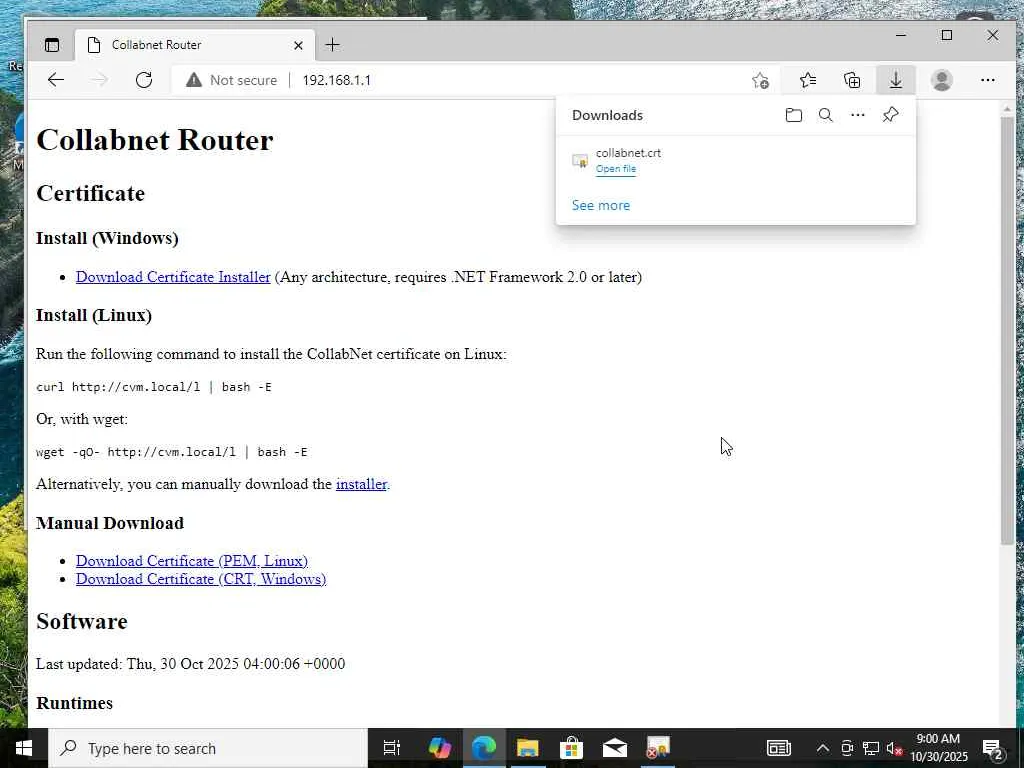The width and height of the screenshot is (1024, 768).
Task: Open Task View on the taskbar
Action: click(392, 748)
